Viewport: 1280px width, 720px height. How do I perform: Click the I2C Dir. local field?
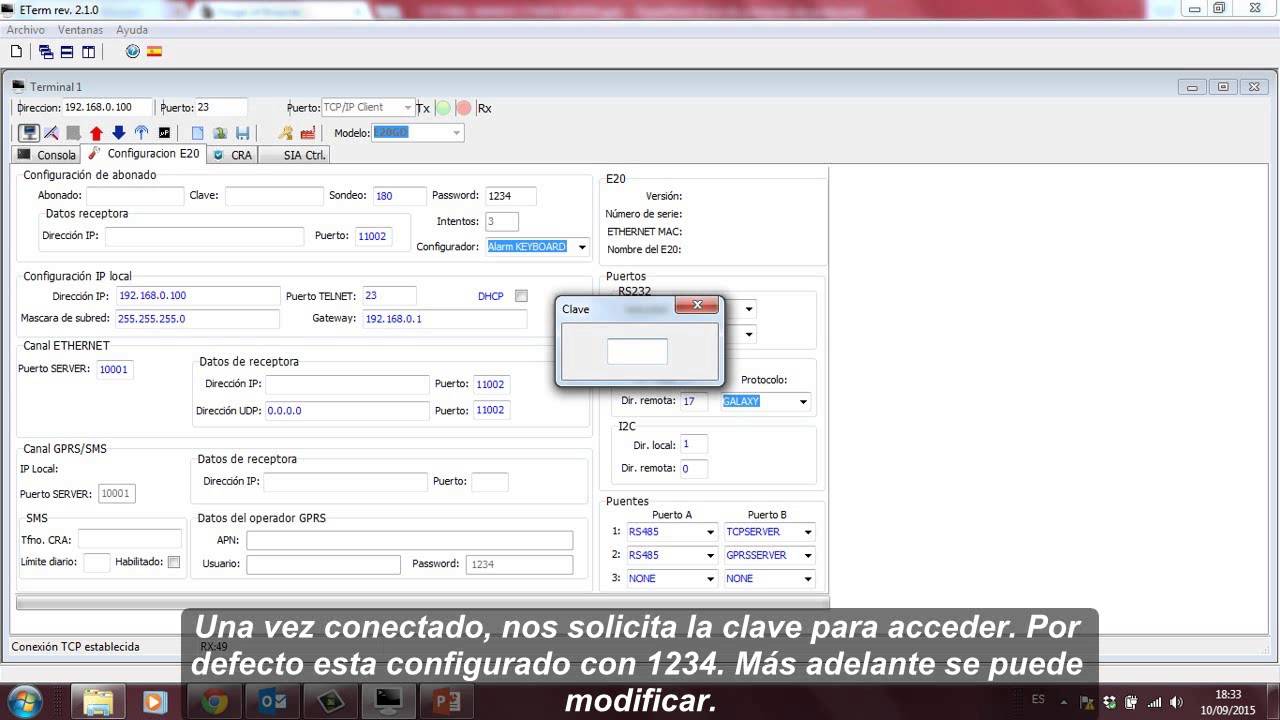click(693, 445)
